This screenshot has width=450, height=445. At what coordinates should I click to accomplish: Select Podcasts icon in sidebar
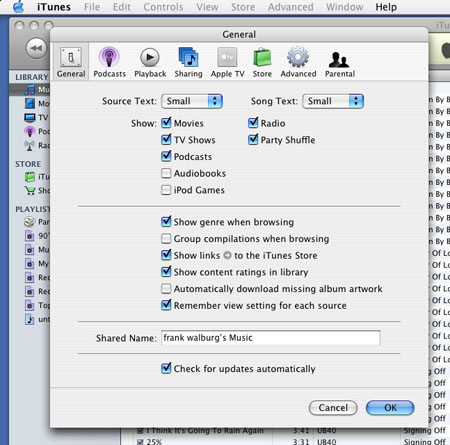click(30, 131)
